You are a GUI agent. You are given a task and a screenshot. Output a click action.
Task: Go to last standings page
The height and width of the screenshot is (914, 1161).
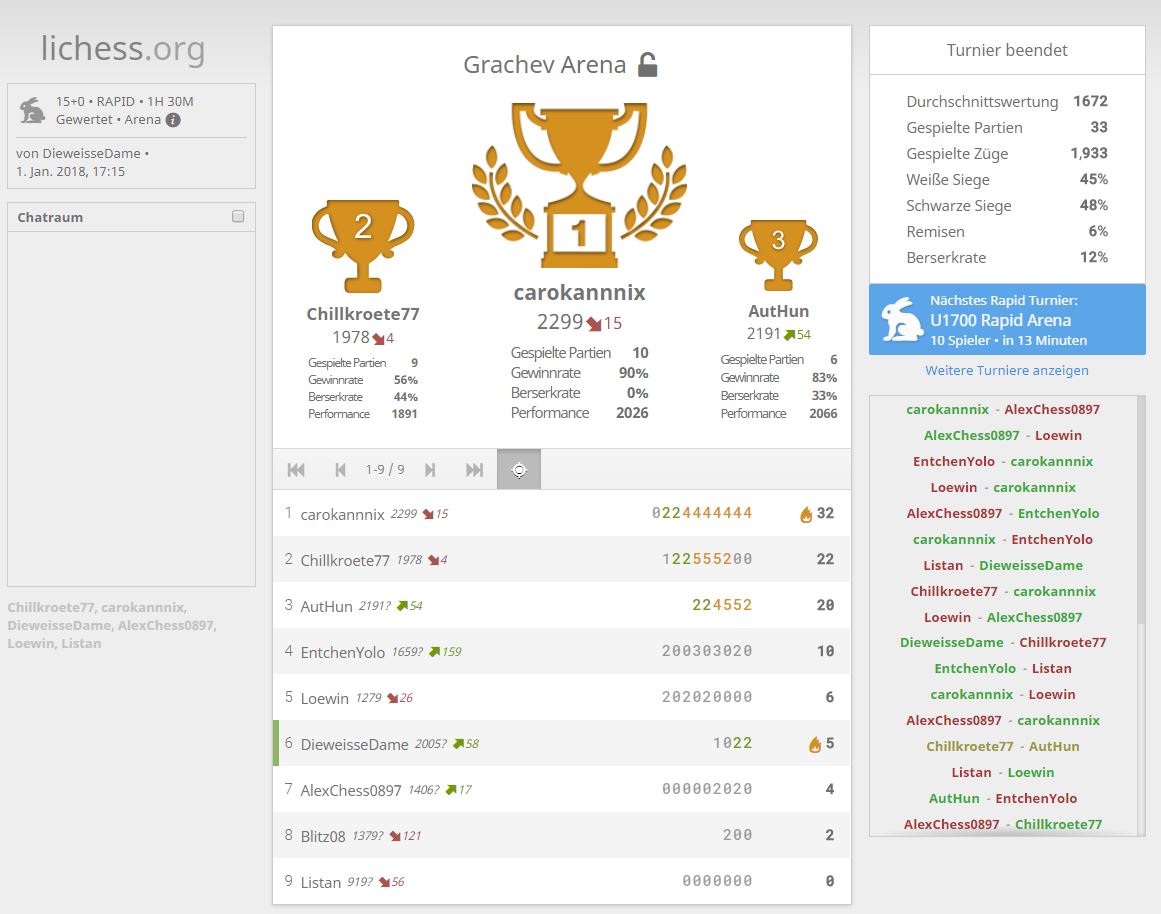(x=475, y=470)
